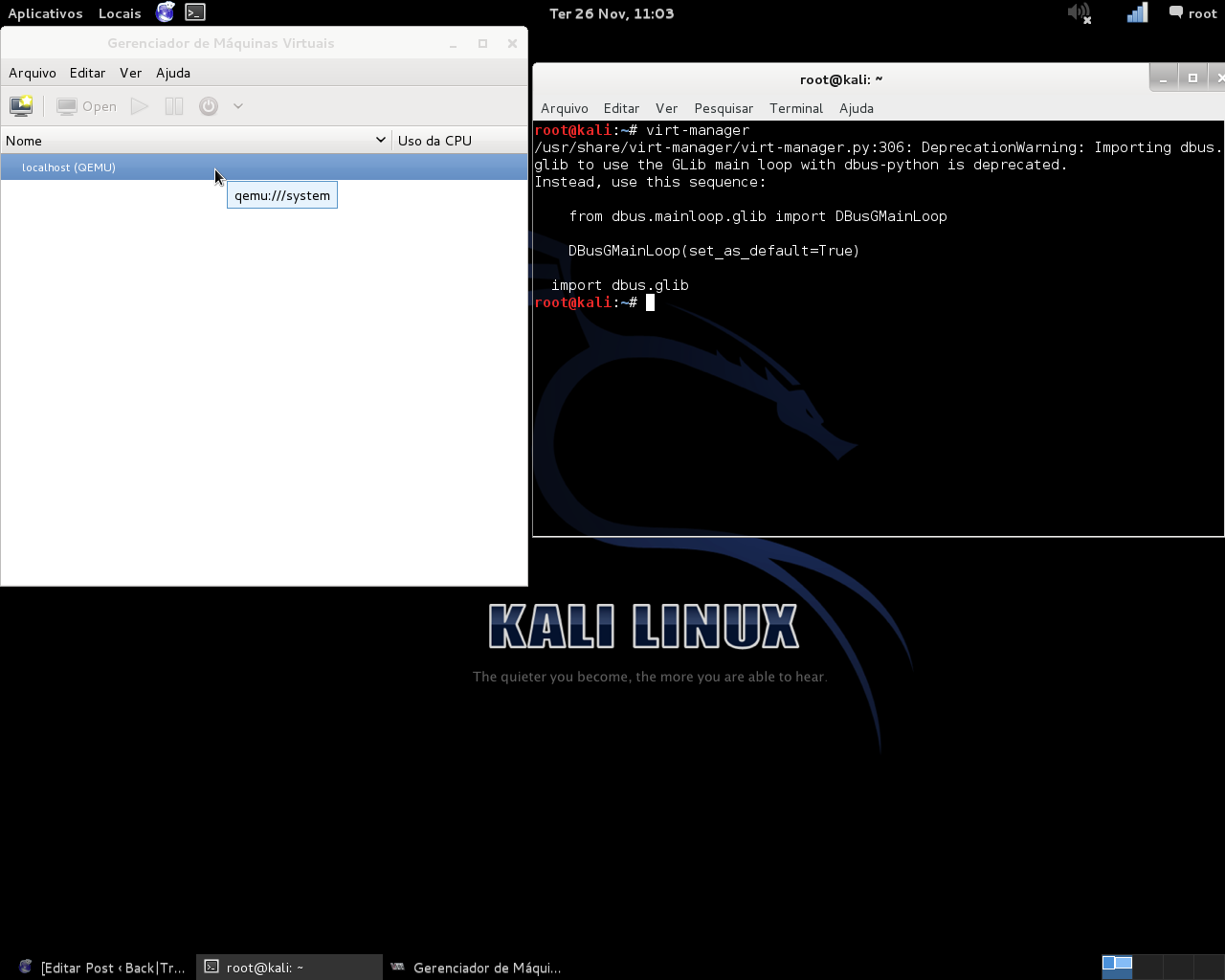Screen dimensions: 1225x980
Task: Close the Virtual Machine Manager window
Action: coord(512,43)
